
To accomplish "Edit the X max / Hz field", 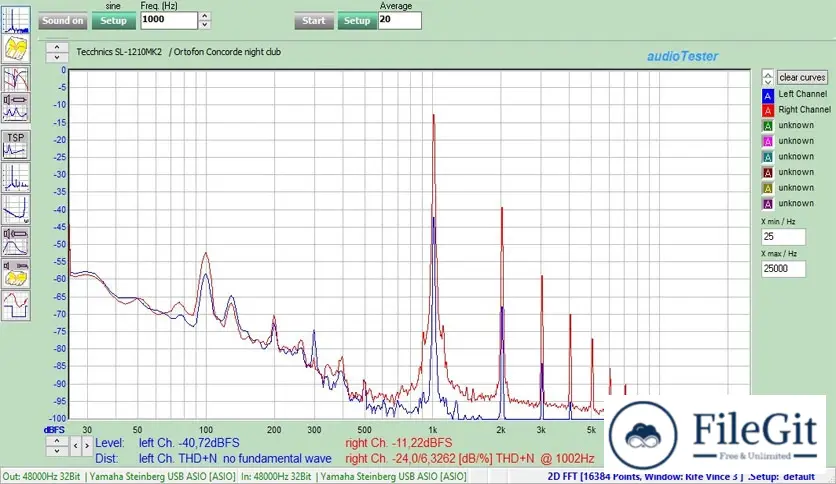I will pyautogui.click(x=783, y=269).
